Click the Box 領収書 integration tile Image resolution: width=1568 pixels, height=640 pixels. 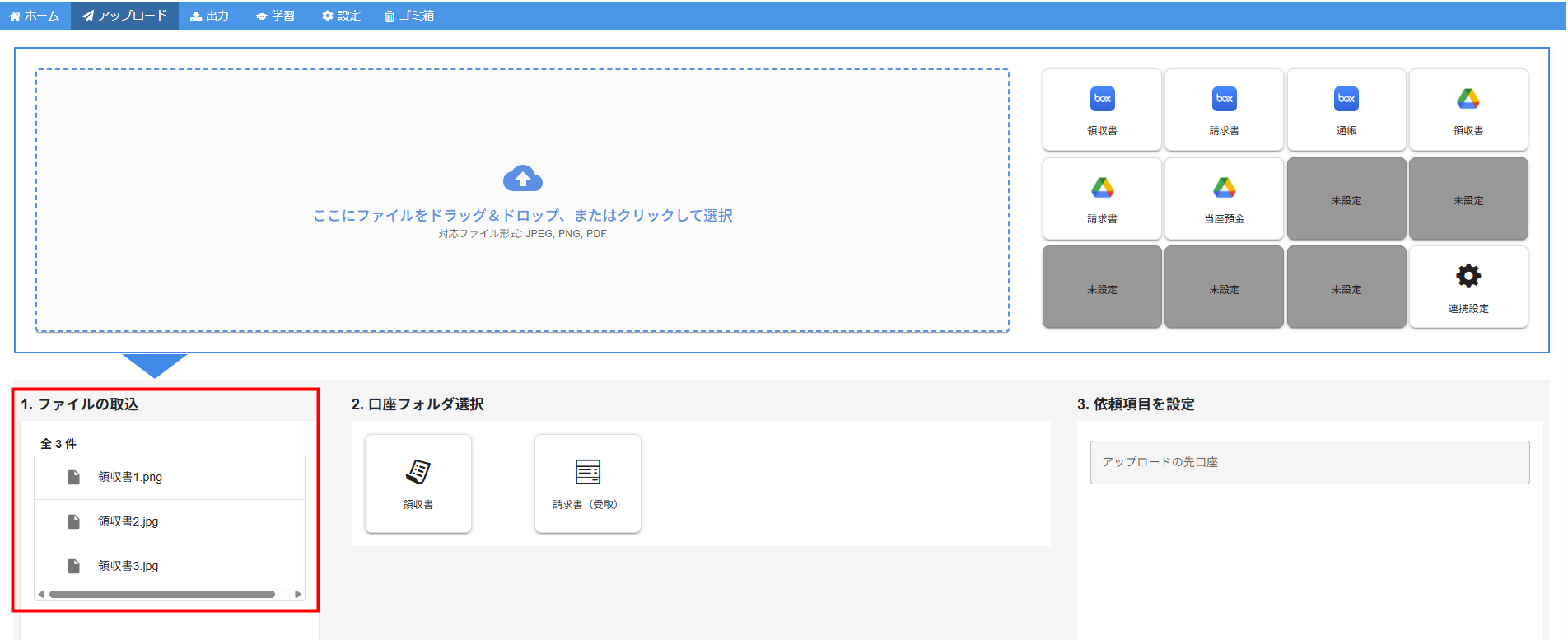1102,110
